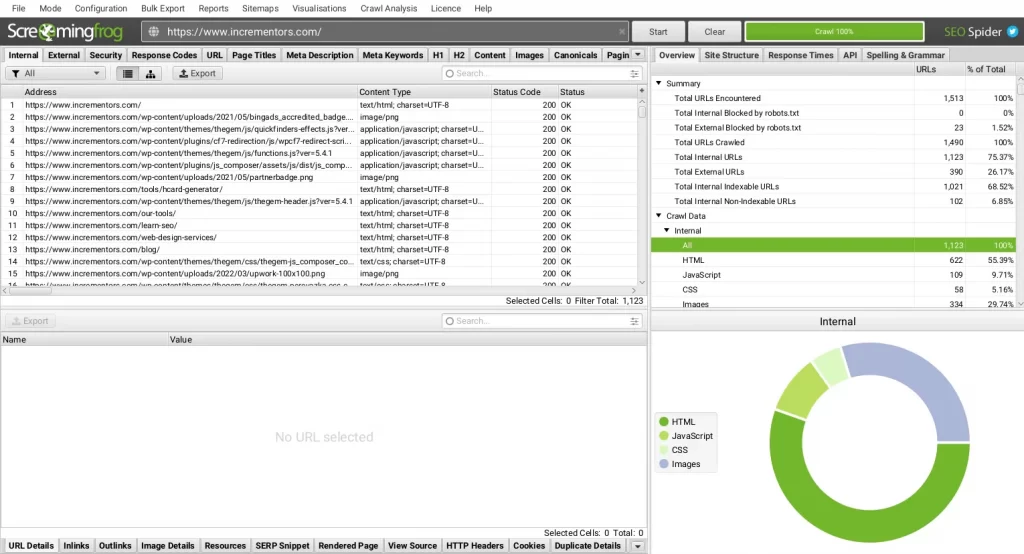Open the File menu

tap(18, 8)
